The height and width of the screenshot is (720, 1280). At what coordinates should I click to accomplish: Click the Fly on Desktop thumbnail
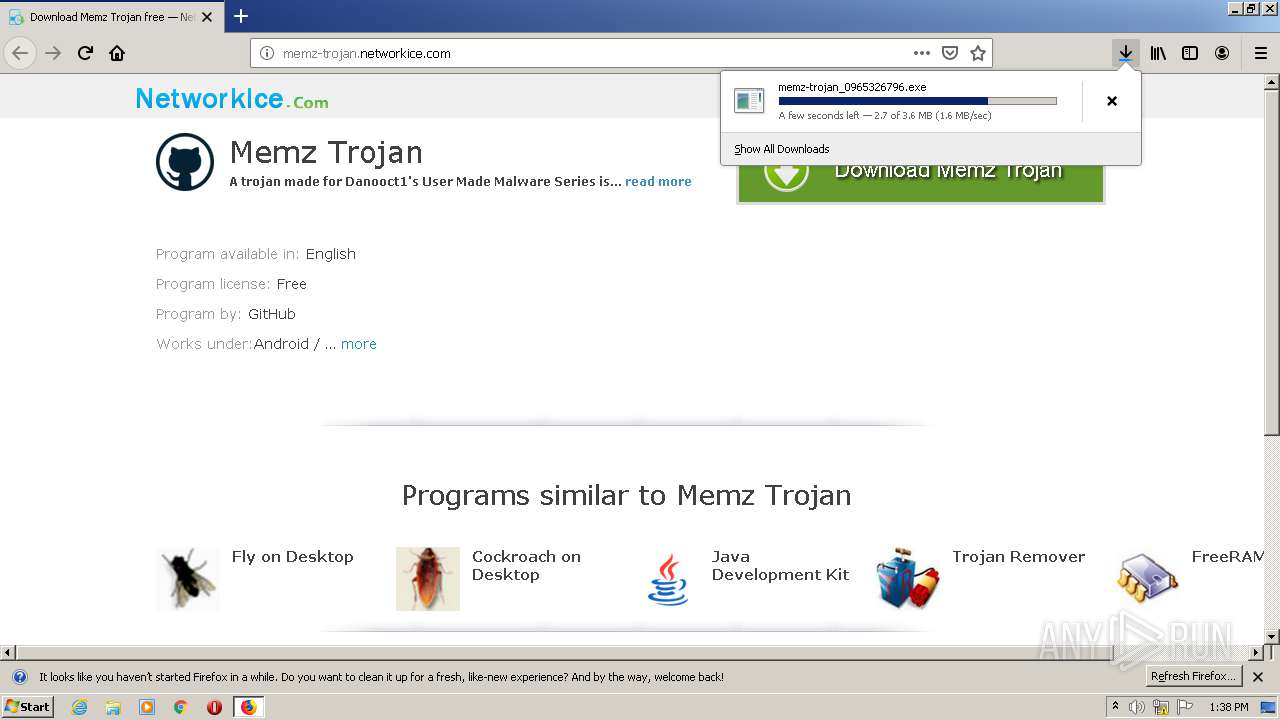pos(187,578)
